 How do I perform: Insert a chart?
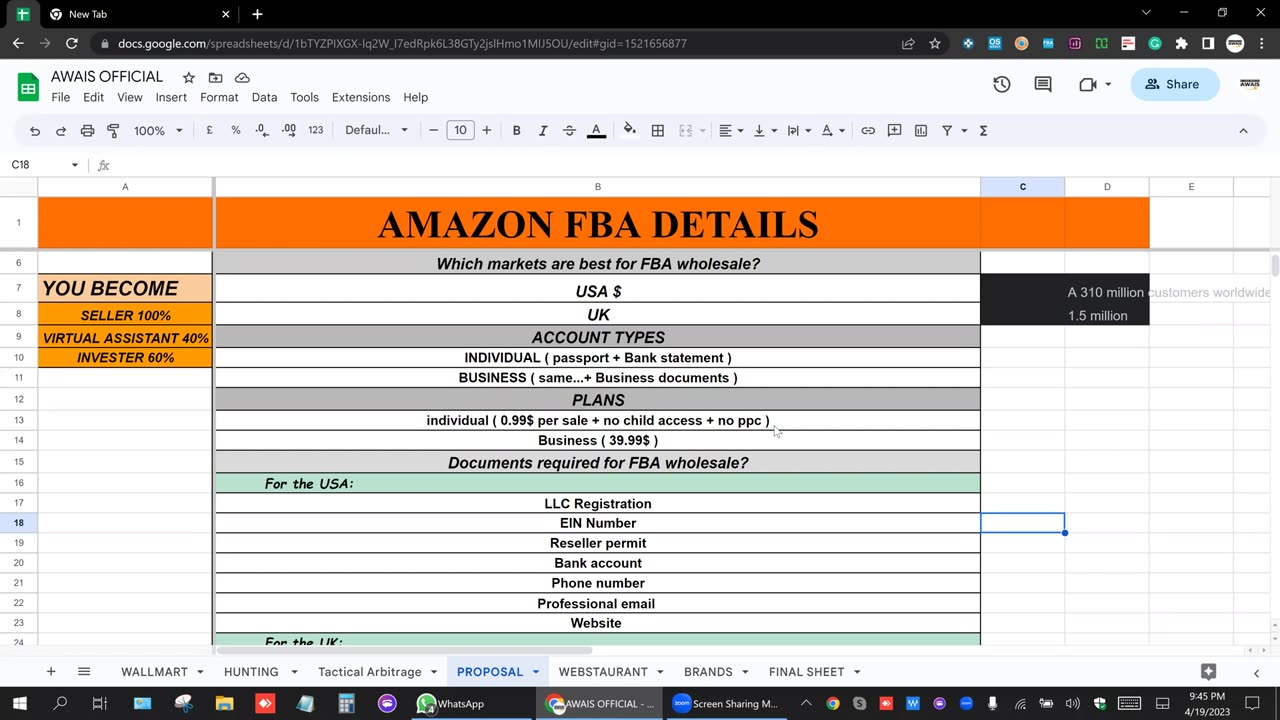[921, 130]
